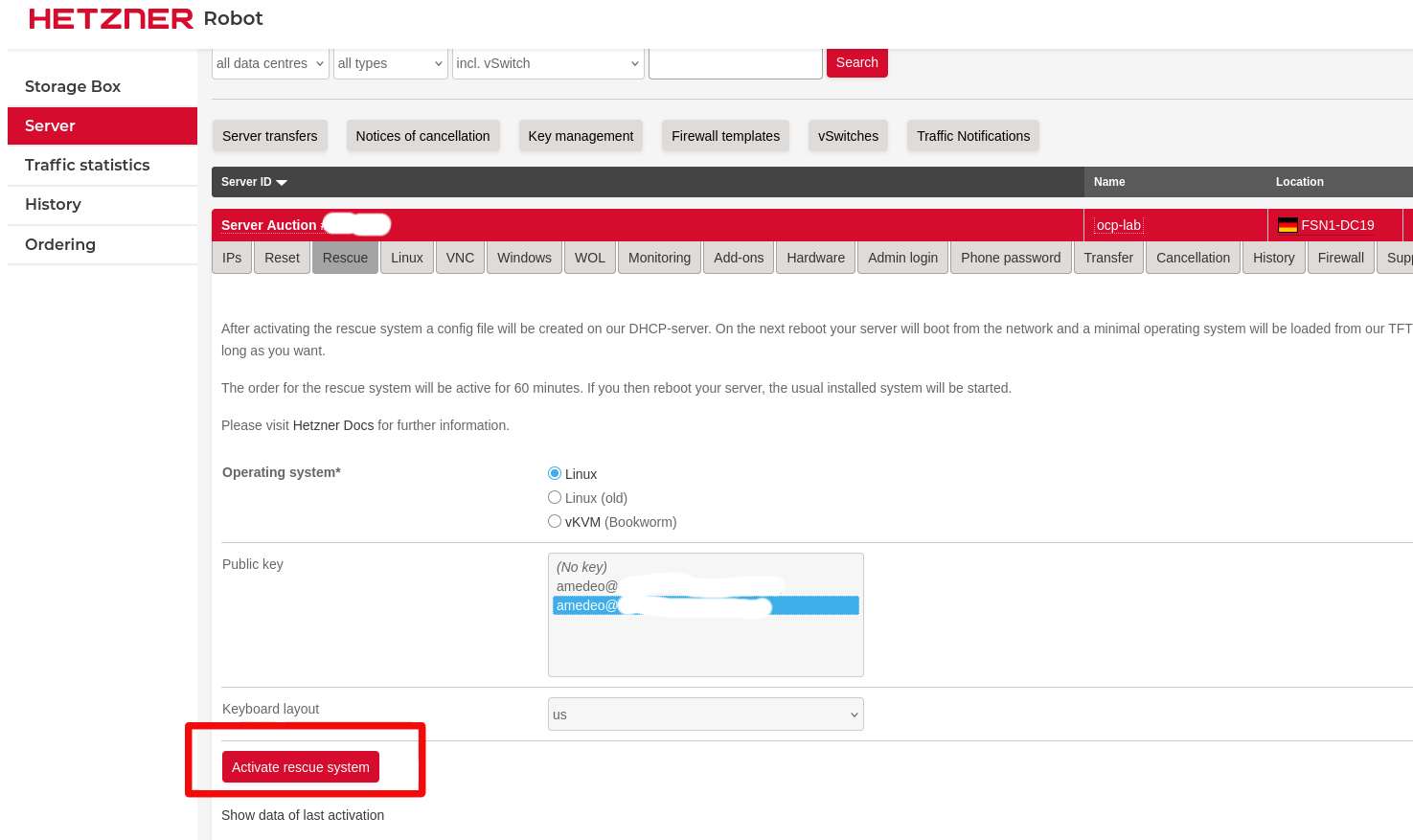The width and height of the screenshot is (1413, 840).
Task: Switch to the Transfer tab
Action: (1108, 258)
